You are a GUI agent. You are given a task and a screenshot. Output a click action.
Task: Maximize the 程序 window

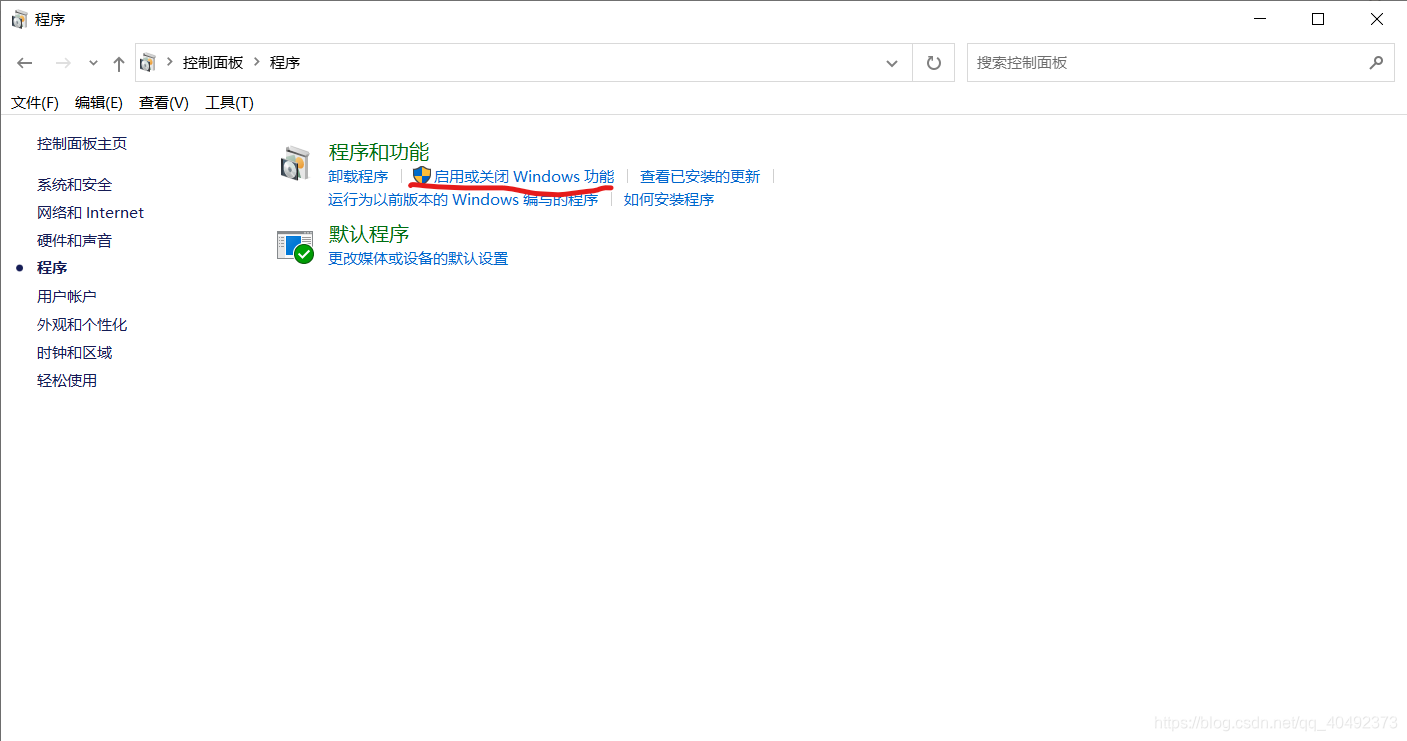(x=1318, y=19)
